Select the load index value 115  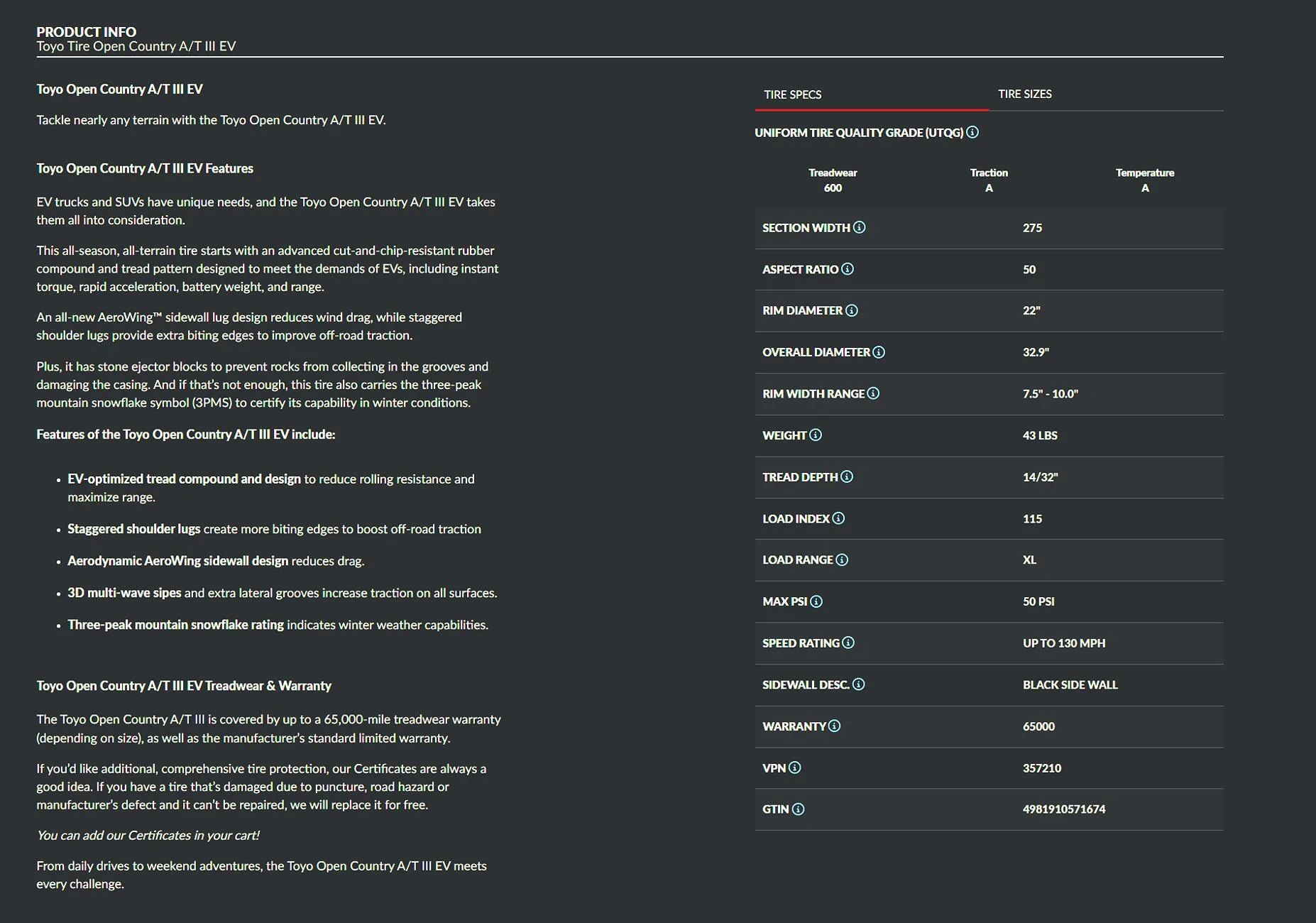coord(1032,519)
